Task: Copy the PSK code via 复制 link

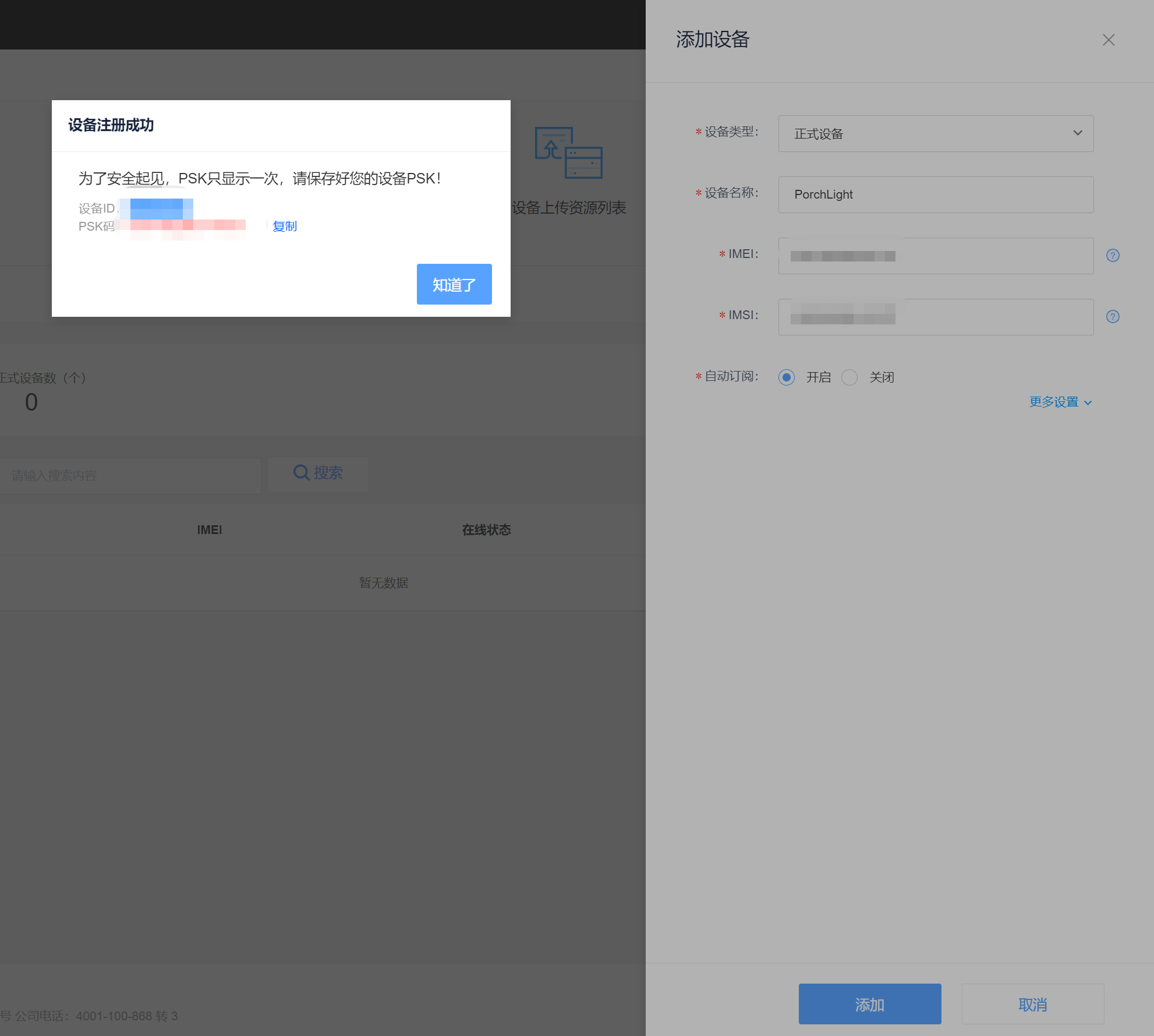Action: click(285, 226)
